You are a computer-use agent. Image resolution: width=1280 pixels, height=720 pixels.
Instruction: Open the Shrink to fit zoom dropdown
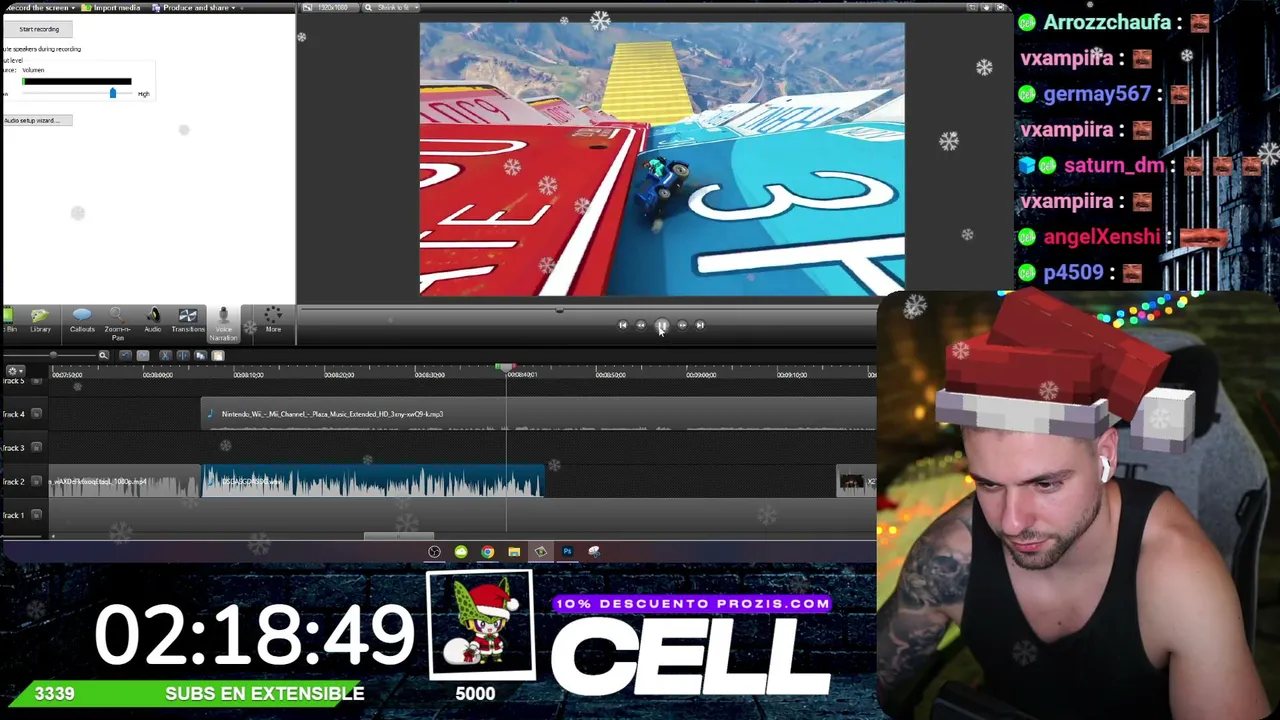click(x=390, y=8)
